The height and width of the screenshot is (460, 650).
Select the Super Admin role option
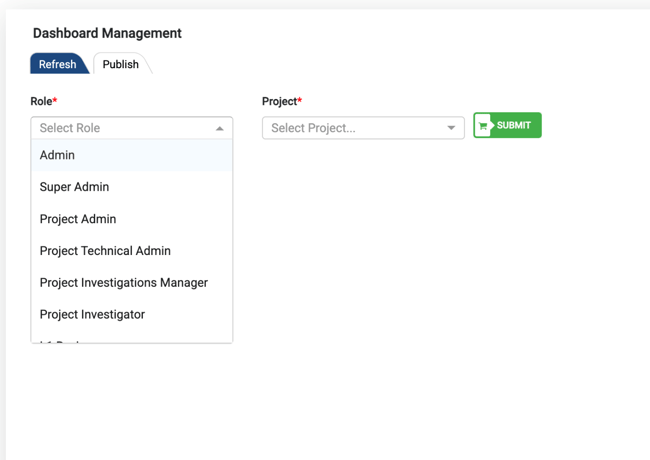click(74, 187)
